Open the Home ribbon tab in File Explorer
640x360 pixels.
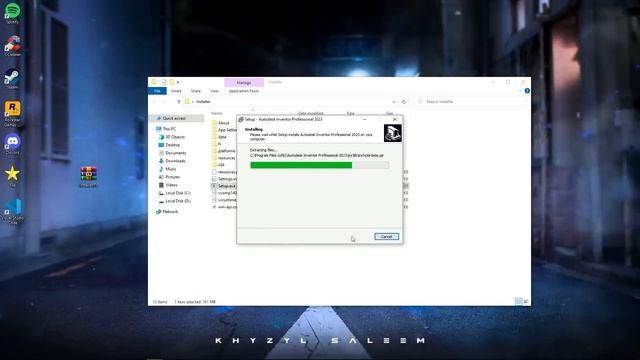tap(176, 91)
